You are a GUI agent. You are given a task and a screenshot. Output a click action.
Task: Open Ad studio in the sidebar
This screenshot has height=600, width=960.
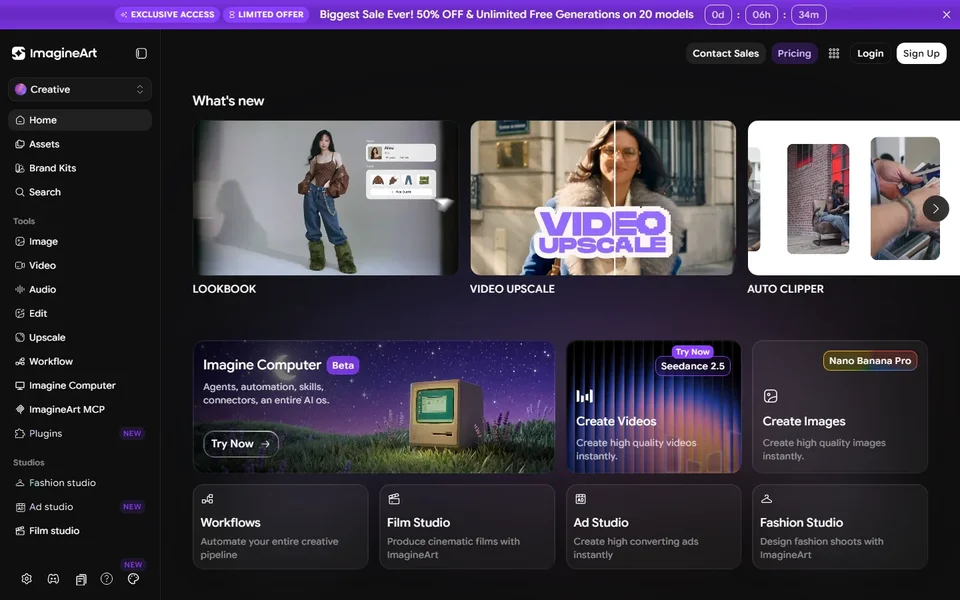click(x=80, y=506)
